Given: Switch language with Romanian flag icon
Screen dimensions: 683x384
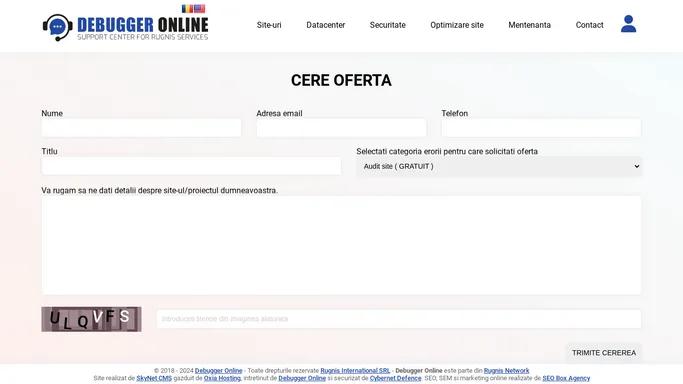Looking at the screenshot, I should [187, 9].
